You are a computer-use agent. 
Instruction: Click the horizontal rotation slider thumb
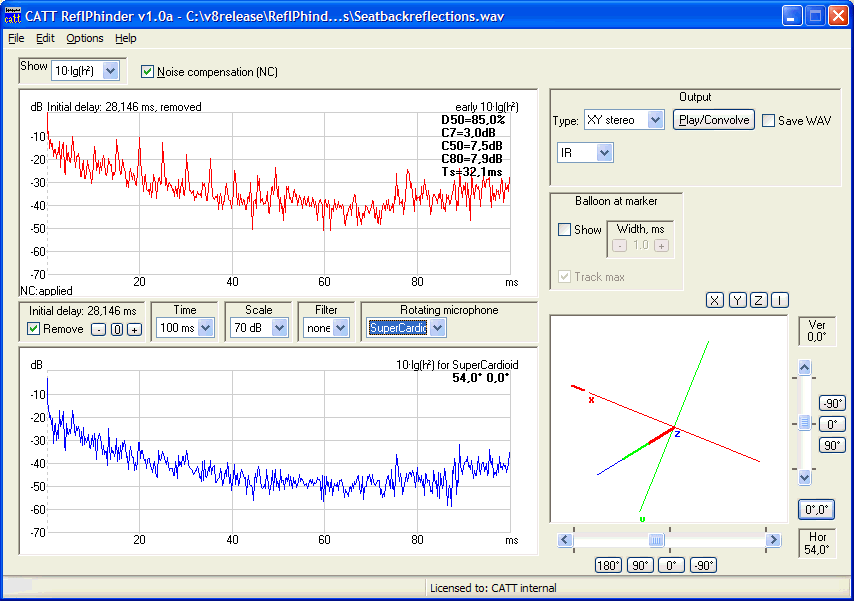point(656,540)
